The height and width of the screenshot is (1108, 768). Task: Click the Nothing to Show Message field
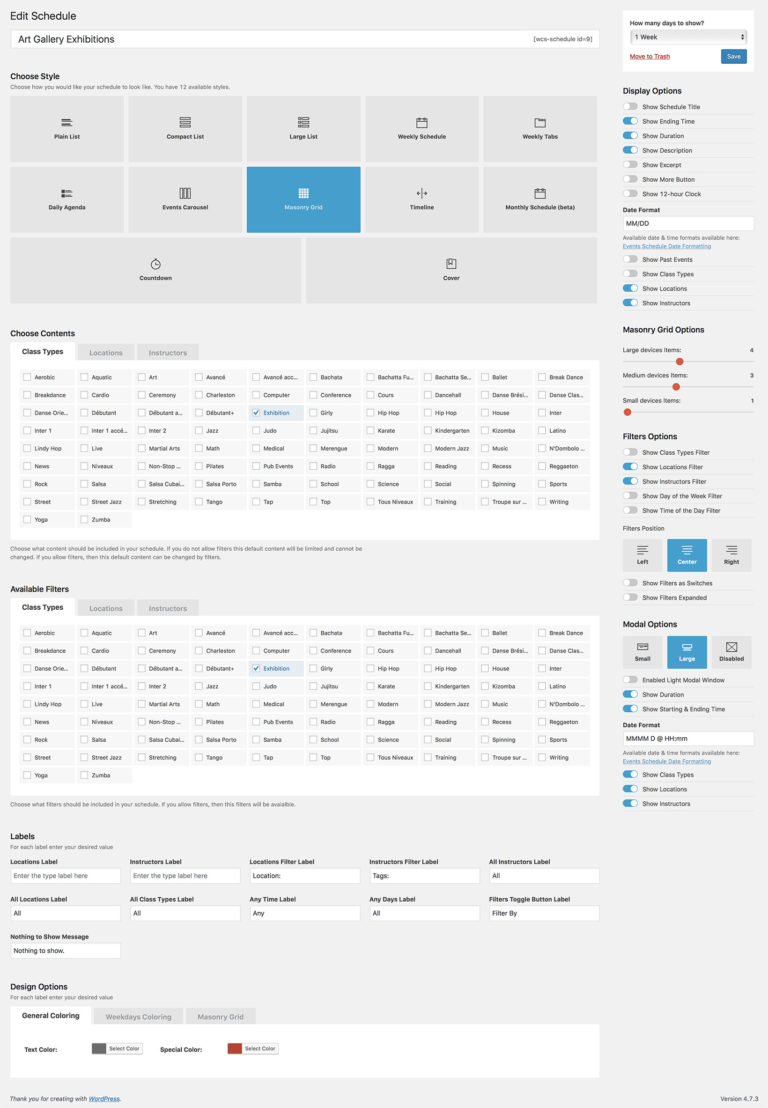click(x=65, y=951)
